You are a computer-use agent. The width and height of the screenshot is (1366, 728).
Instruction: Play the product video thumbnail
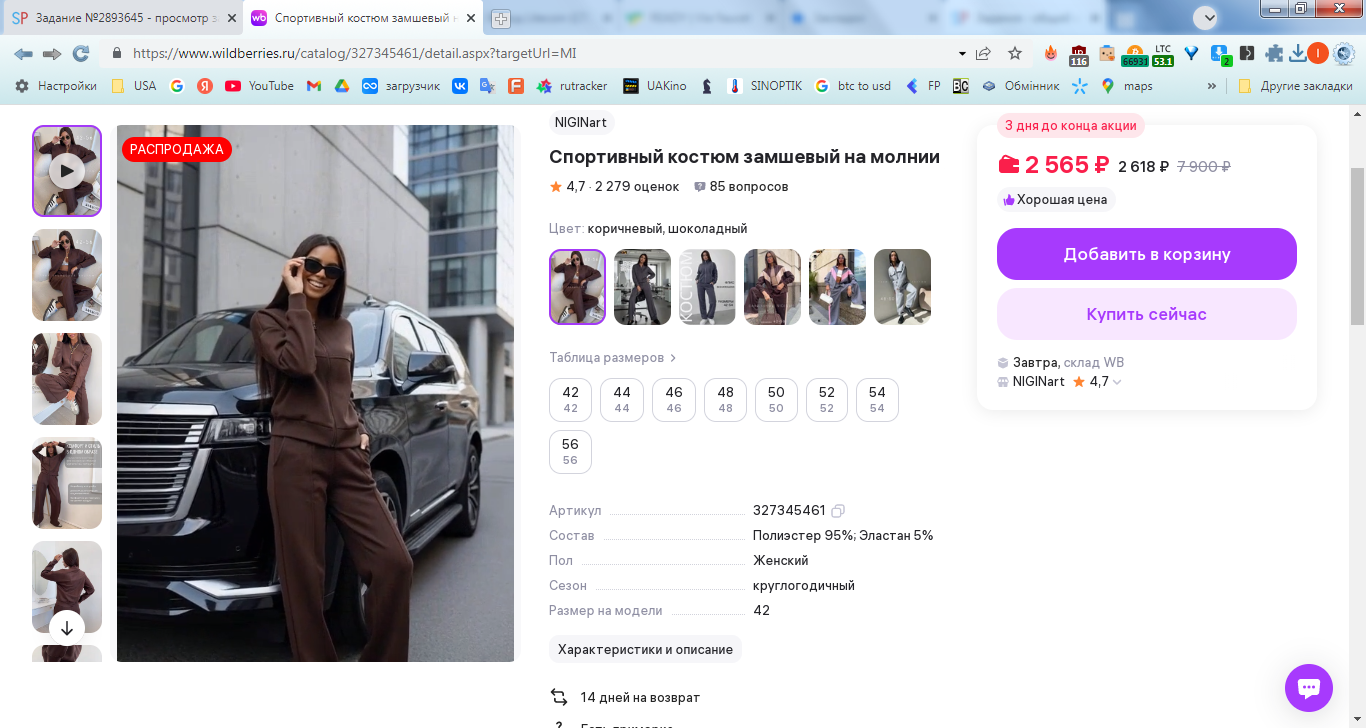[x=67, y=171]
